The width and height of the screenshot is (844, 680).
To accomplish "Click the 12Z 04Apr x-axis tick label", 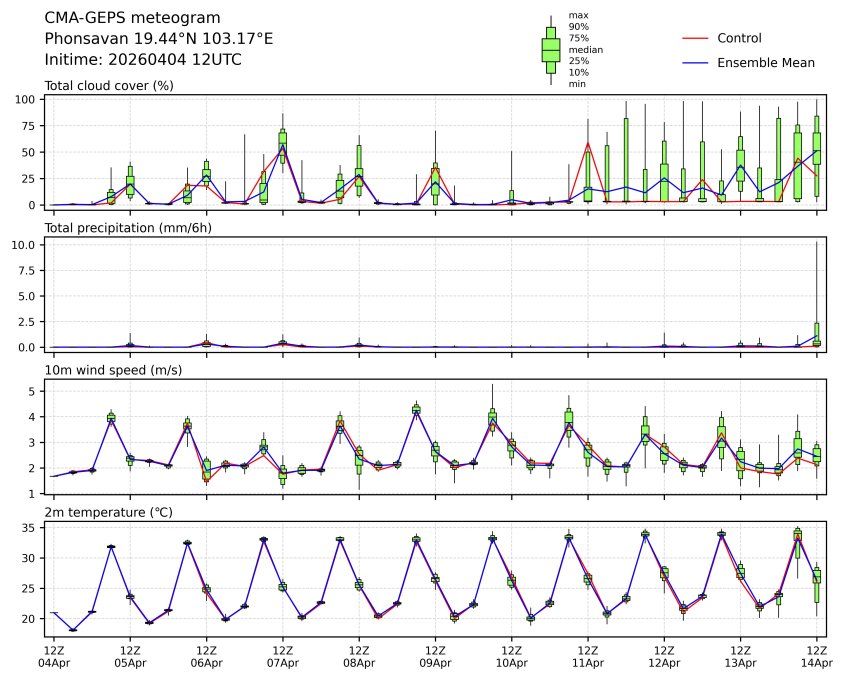I will pyautogui.click(x=55, y=656).
